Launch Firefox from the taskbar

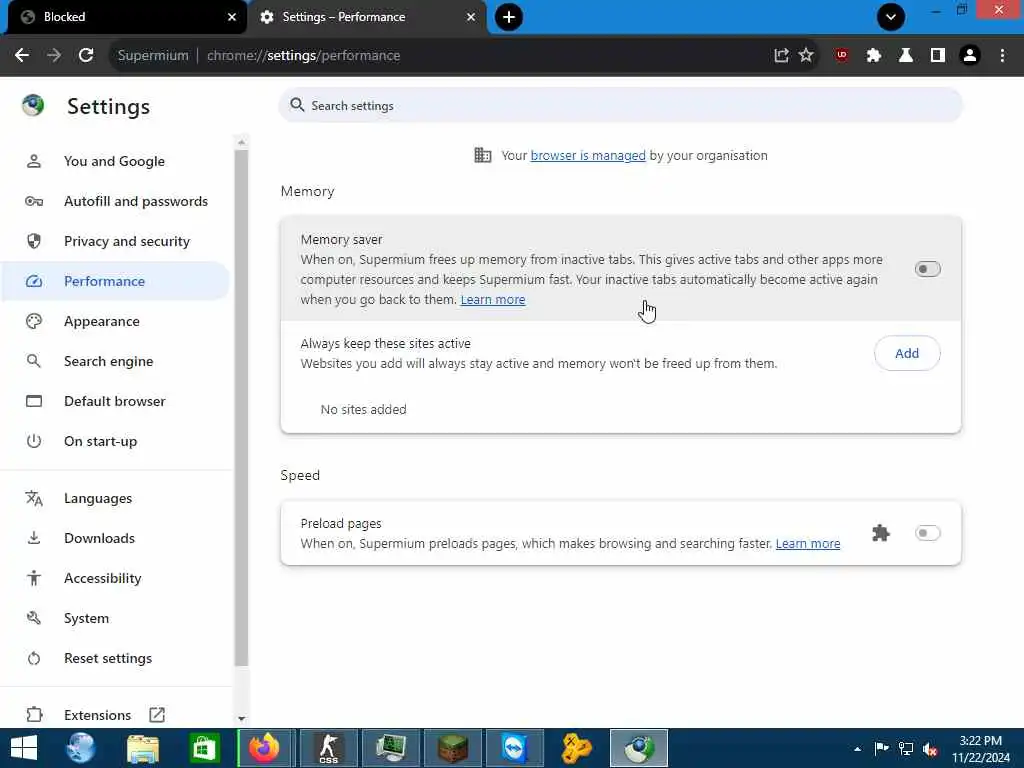(x=266, y=748)
